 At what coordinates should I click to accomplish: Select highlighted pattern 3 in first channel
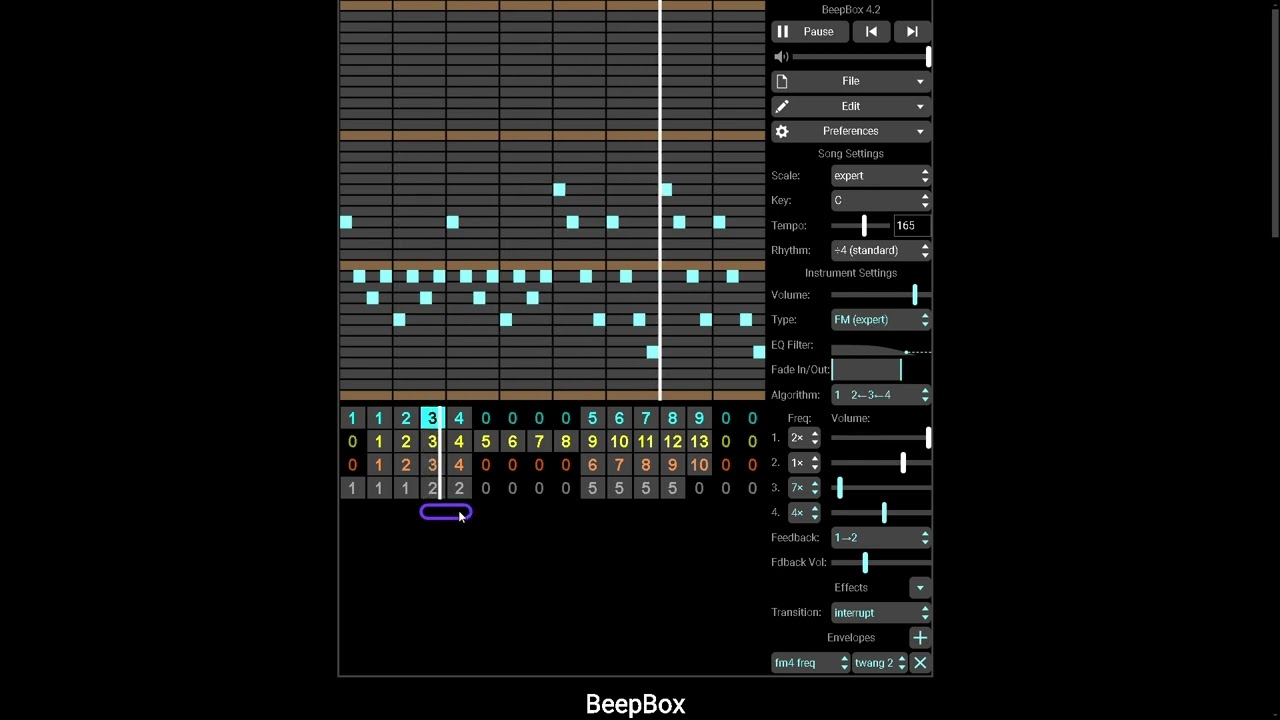(432, 418)
